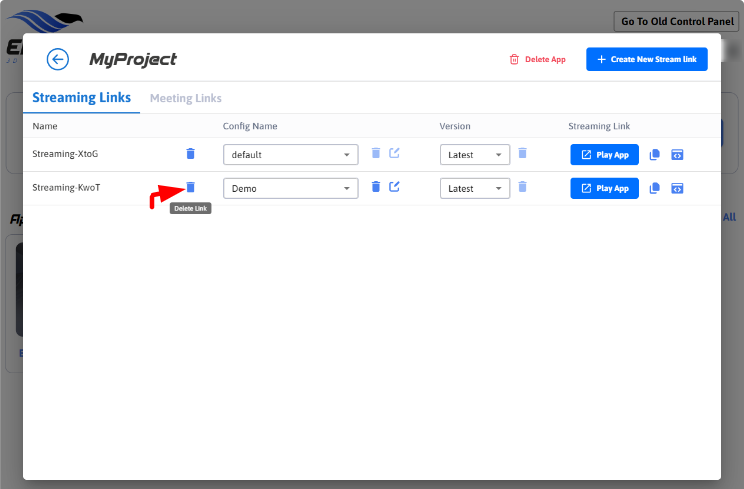
Task: Delete the Streaming-XtoG link
Action: tap(191, 154)
